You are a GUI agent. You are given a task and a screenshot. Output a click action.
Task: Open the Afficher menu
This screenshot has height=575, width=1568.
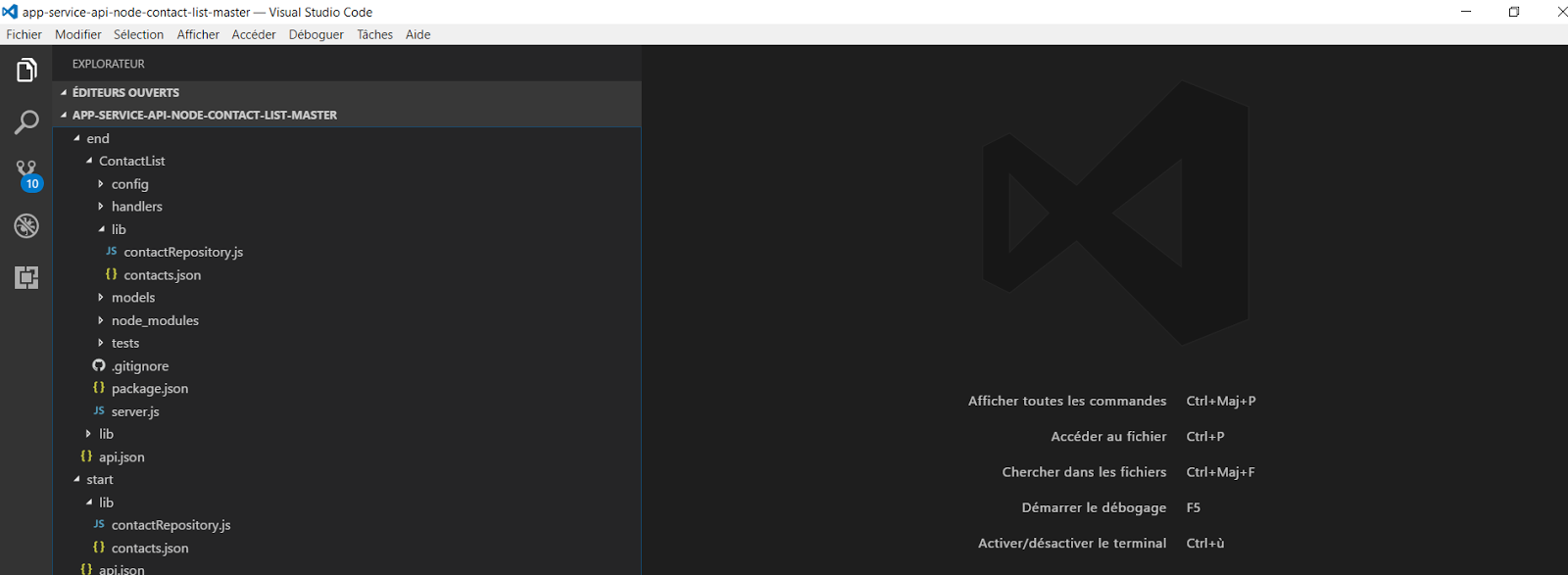[198, 34]
